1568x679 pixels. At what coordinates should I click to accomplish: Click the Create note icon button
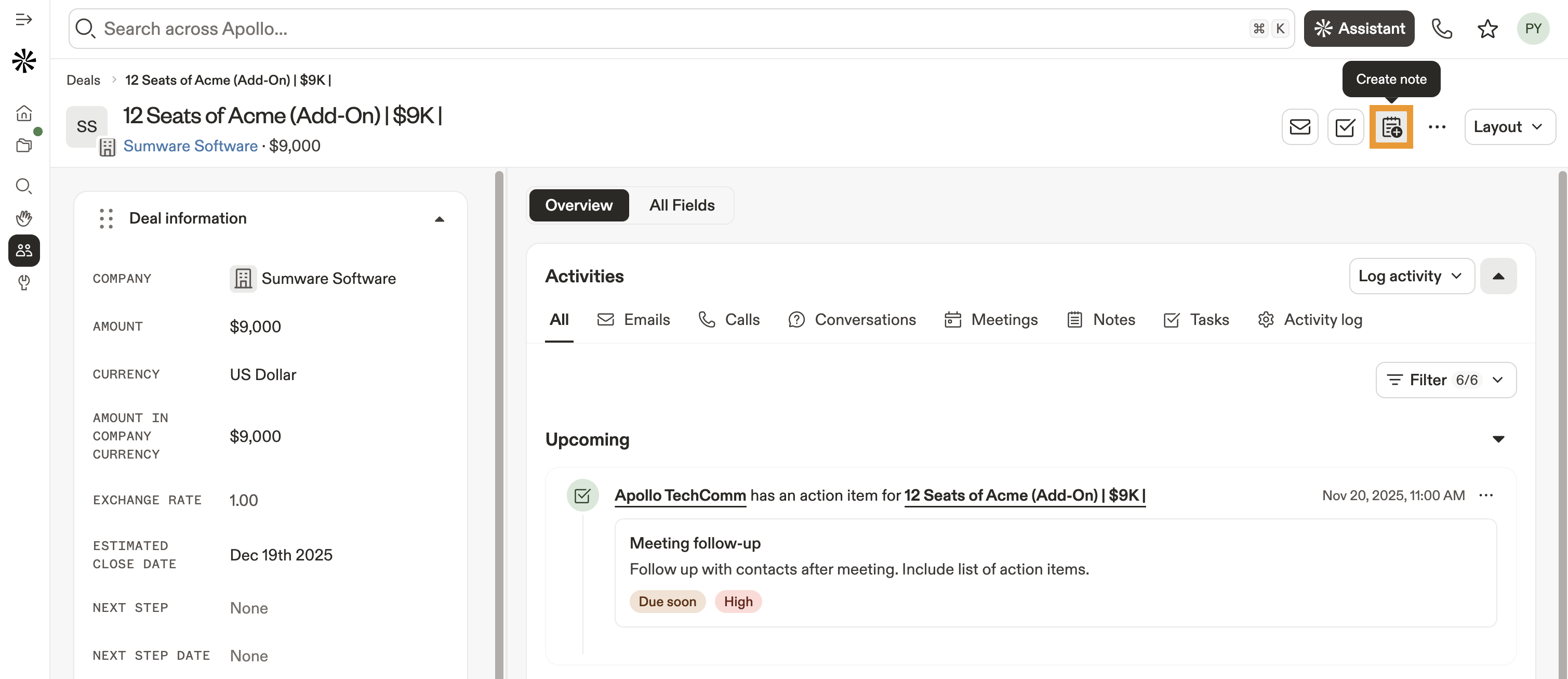[x=1391, y=127]
